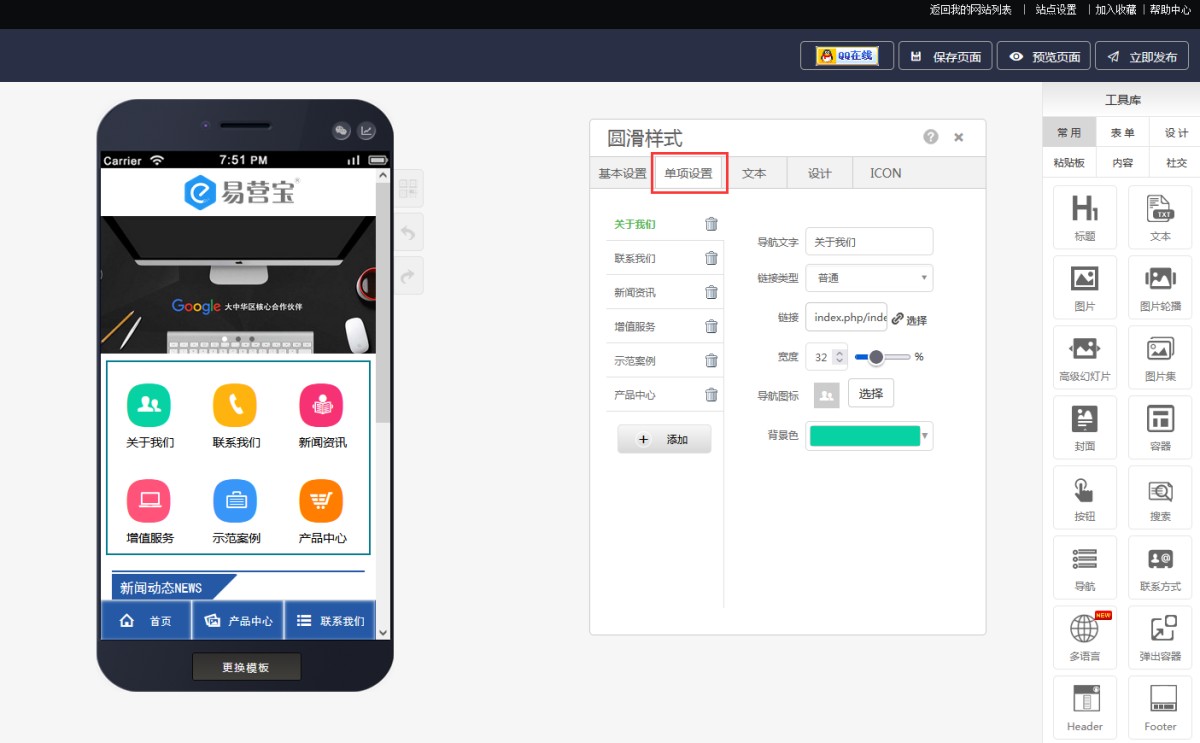Image resolution: width=1200 pixels, height=743 pixels.
Task: Click the grid layout icon beside phone
Action: pos(409,188)
